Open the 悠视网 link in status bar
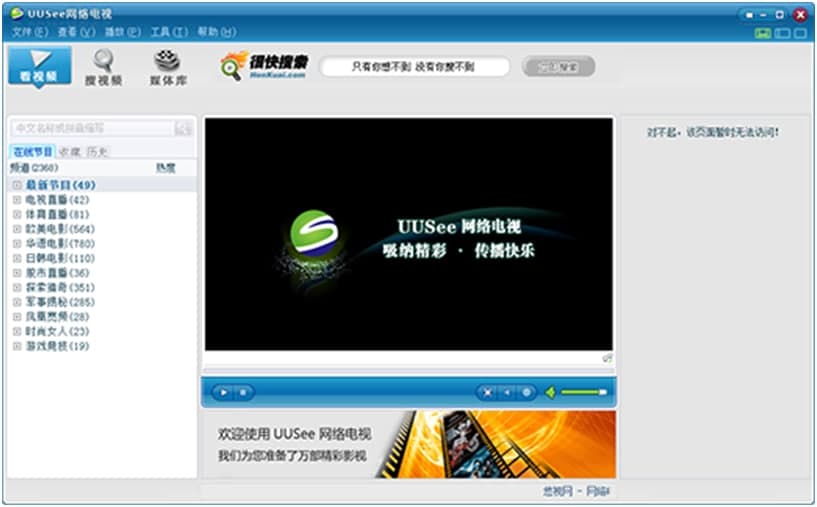817x507 pixels. pyautogui.click(x=557, y=491)
